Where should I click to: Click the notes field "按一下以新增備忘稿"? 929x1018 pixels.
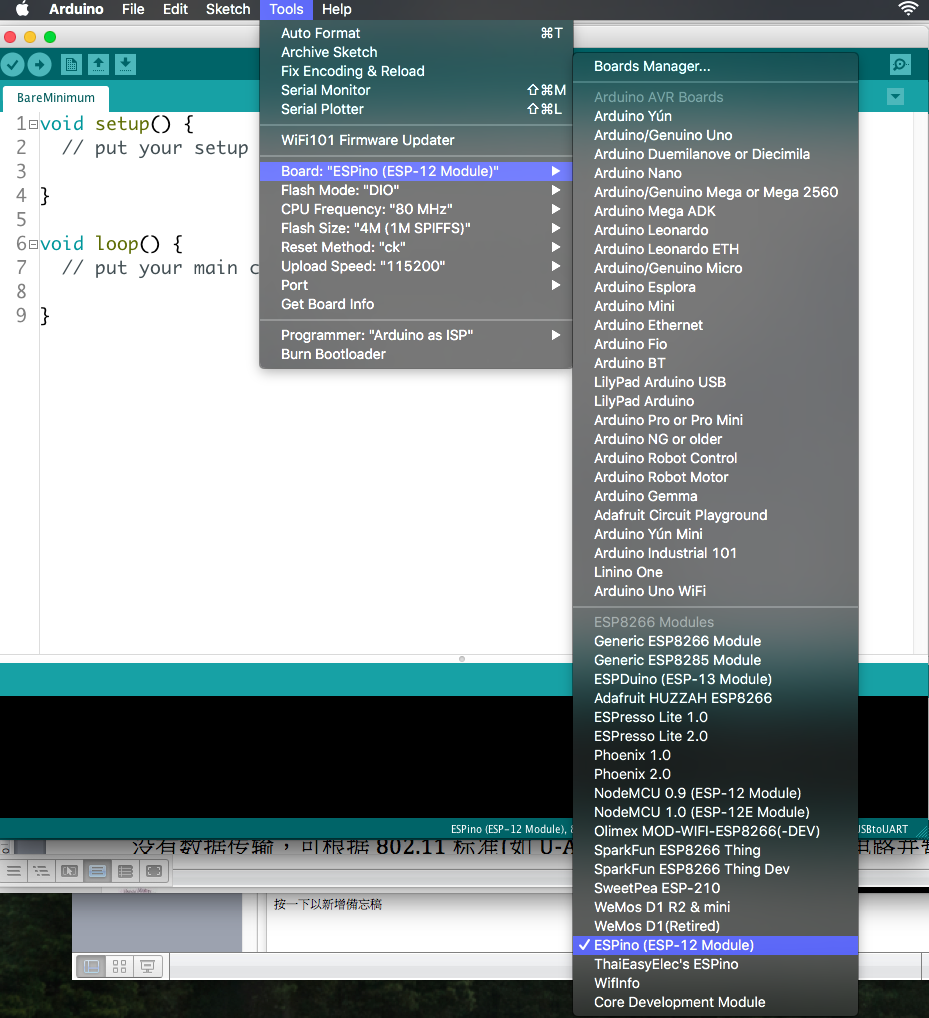(x=327, y=904)
